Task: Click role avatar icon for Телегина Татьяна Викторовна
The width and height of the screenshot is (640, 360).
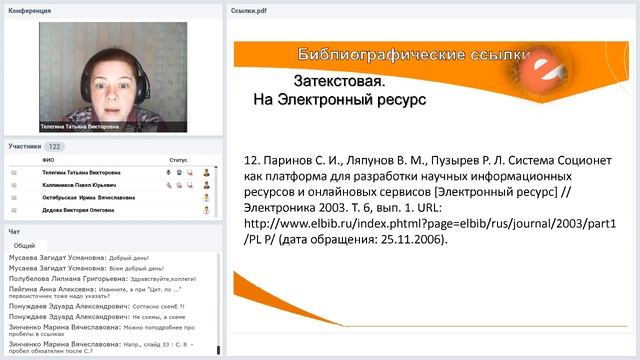Action: (x=207, y=173)
